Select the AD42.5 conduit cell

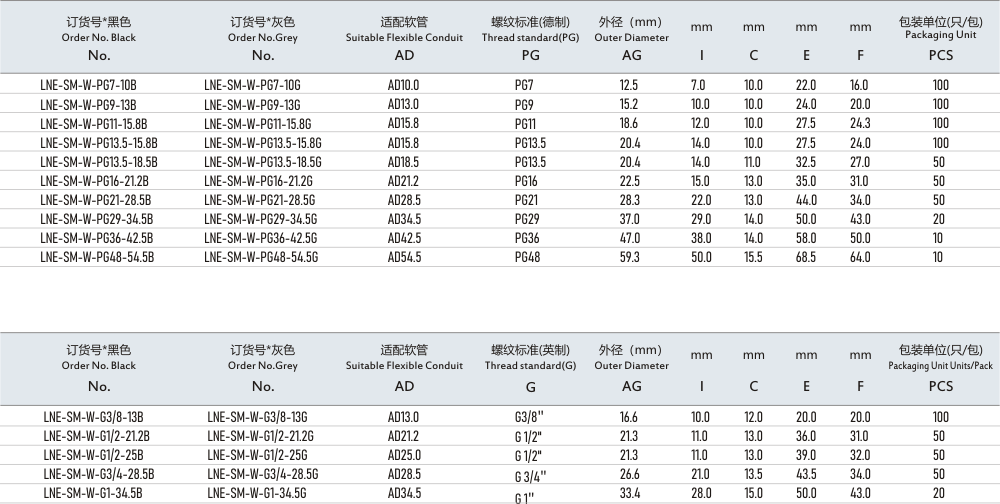point(404,238)
